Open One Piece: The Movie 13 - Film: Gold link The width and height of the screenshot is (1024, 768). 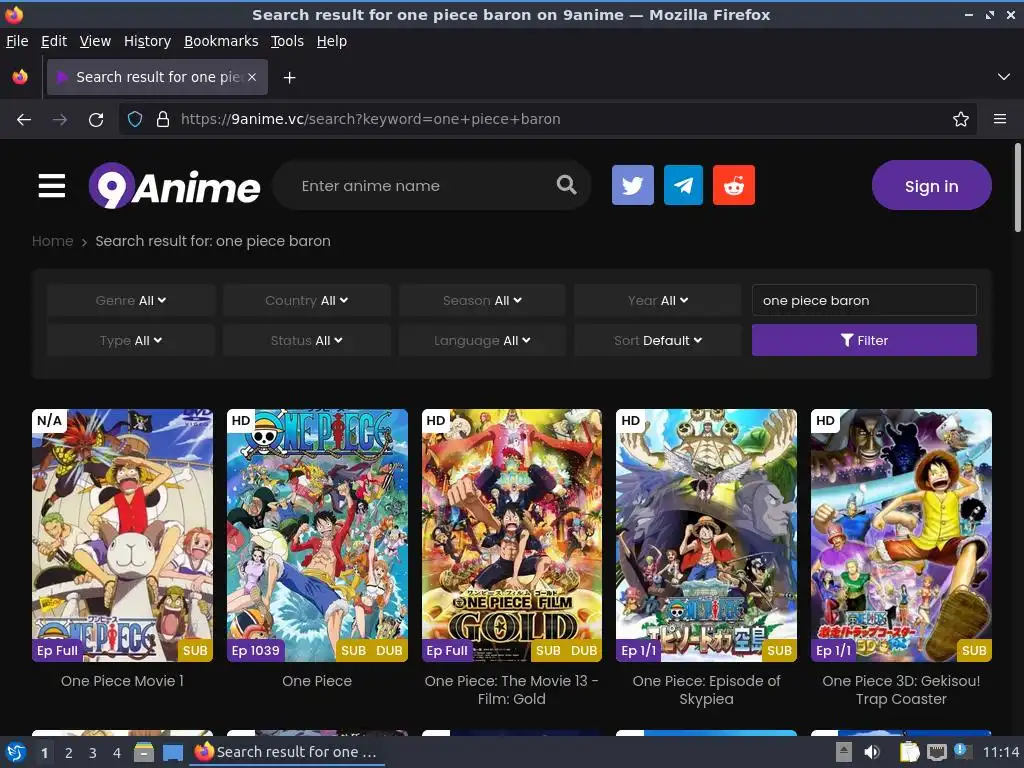511,690
